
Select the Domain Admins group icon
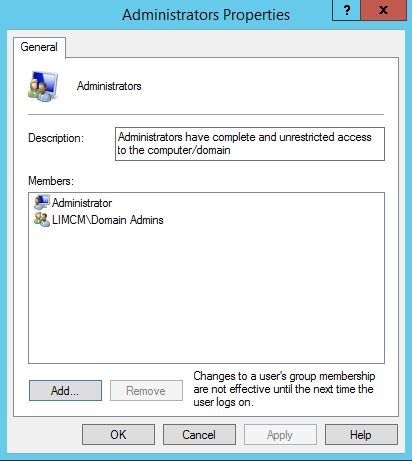click(42, 219)
